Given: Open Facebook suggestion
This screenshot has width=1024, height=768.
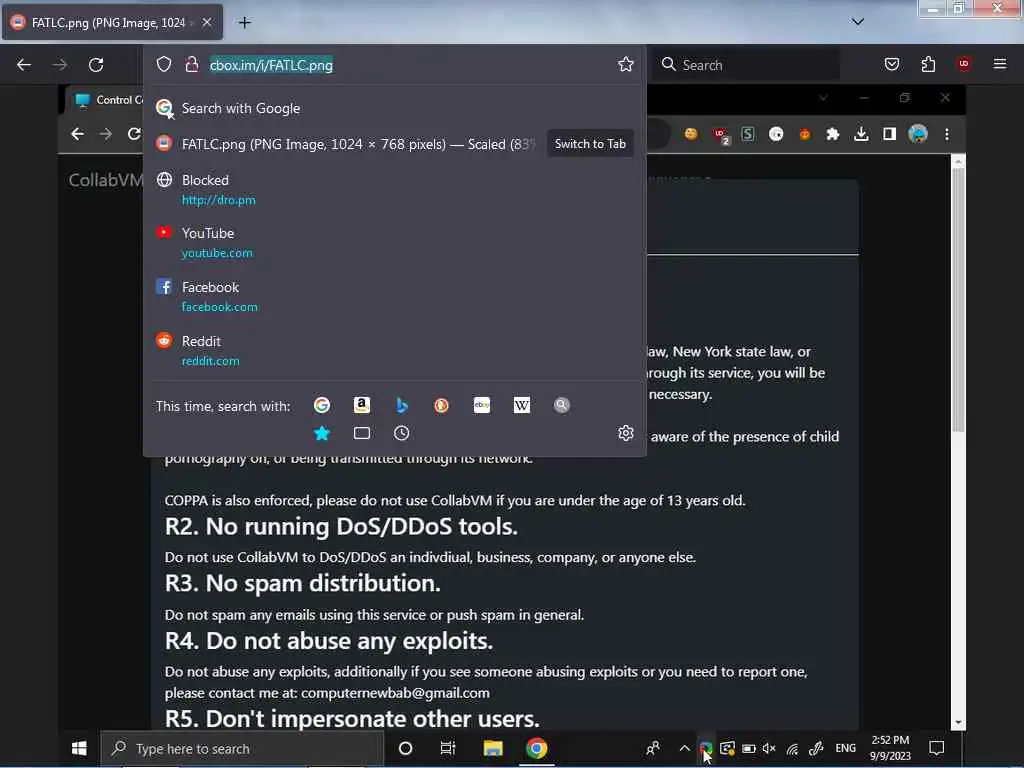Looking at the screenshot, I should click(x=394, y=296).
